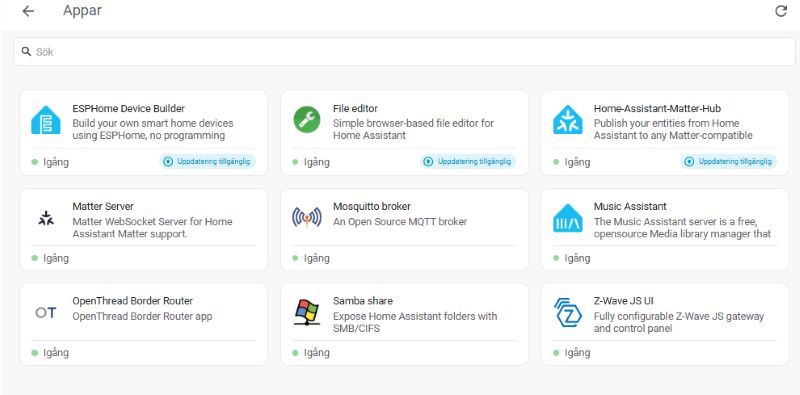Screen dimensions: 800x395
Task: Click the Samba share Windows icon
Action: tap(307, 312)
